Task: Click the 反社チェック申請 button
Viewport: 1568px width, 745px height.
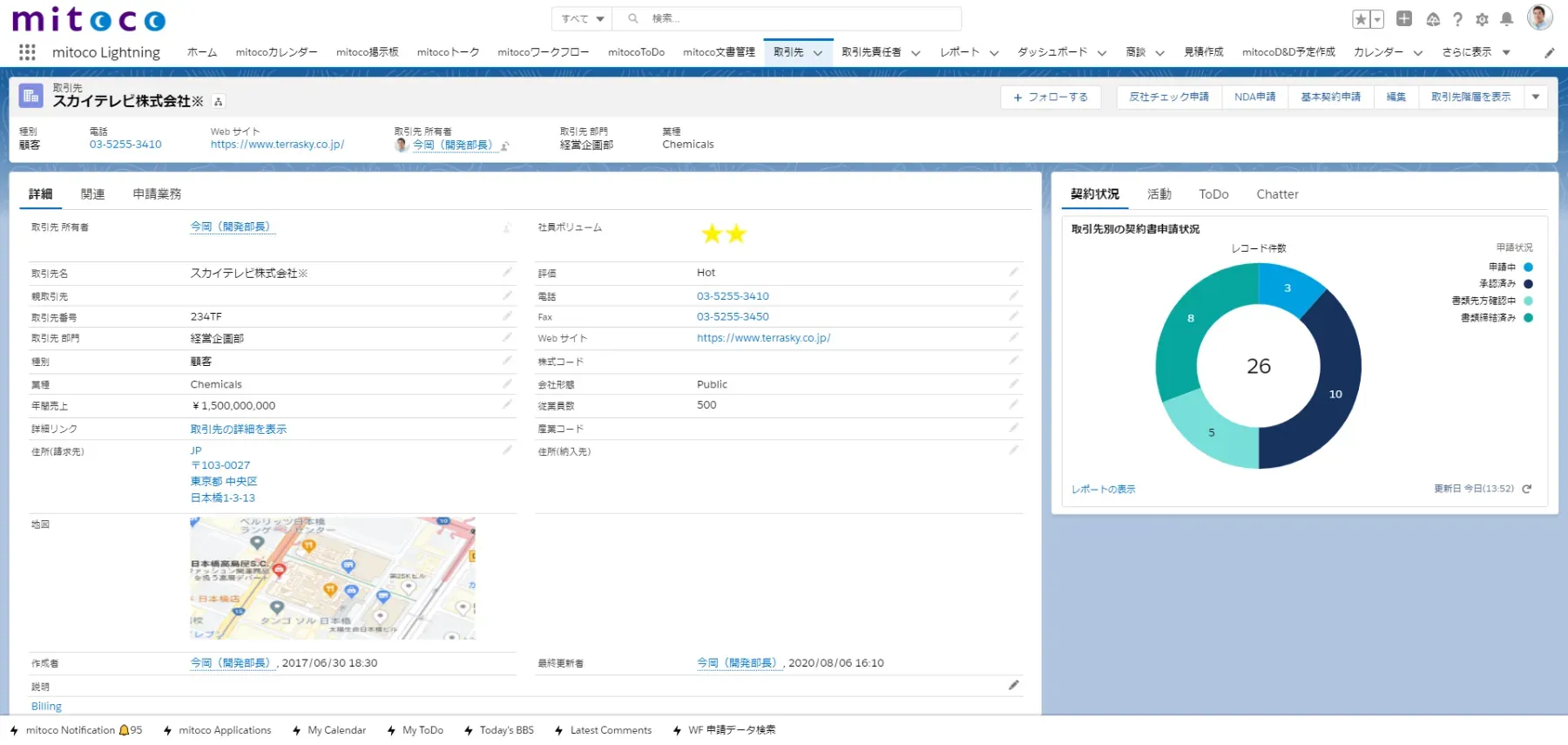Action: click(1169, 97)
